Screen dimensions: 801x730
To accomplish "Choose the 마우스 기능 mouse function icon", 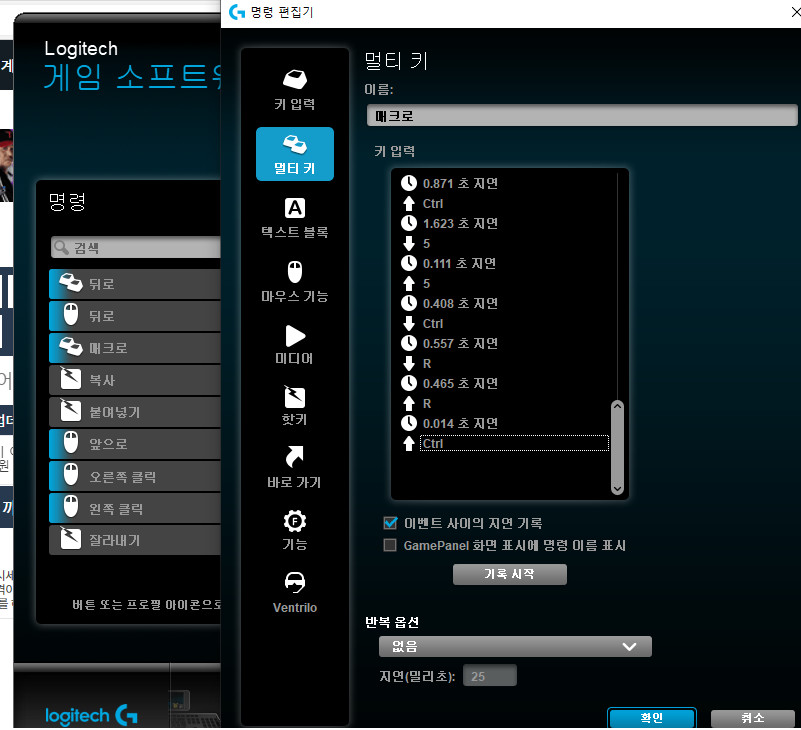I will point(294,272).
